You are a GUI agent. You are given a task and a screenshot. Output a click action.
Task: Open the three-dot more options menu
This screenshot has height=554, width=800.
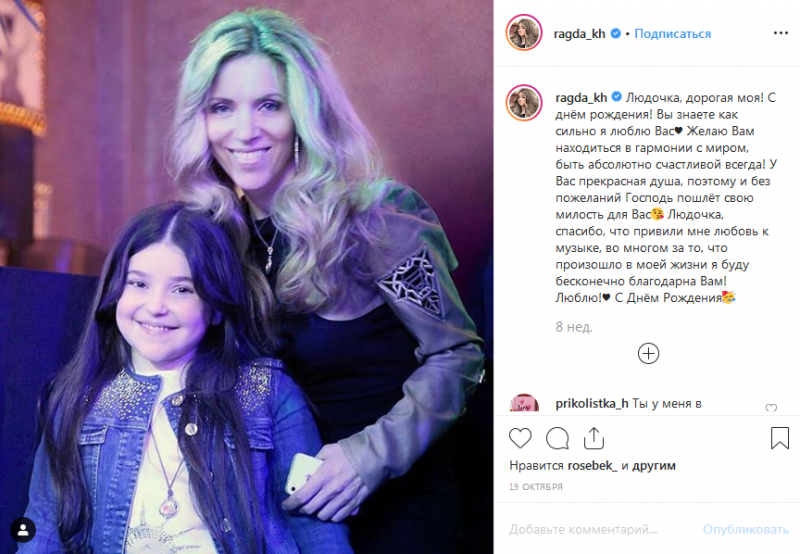coord(781,33)
